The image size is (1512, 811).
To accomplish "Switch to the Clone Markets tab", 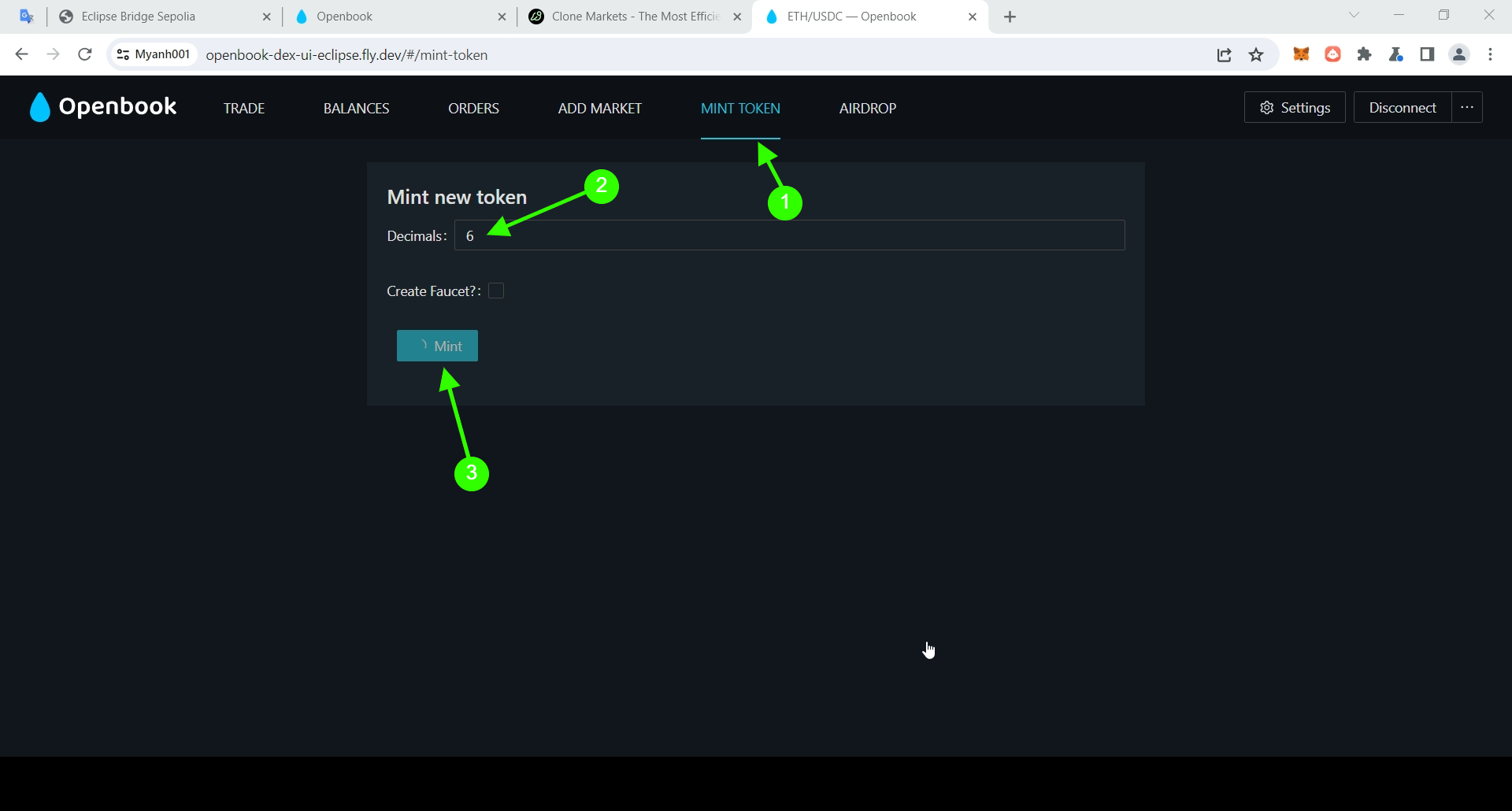I will [x=636, y=17].
